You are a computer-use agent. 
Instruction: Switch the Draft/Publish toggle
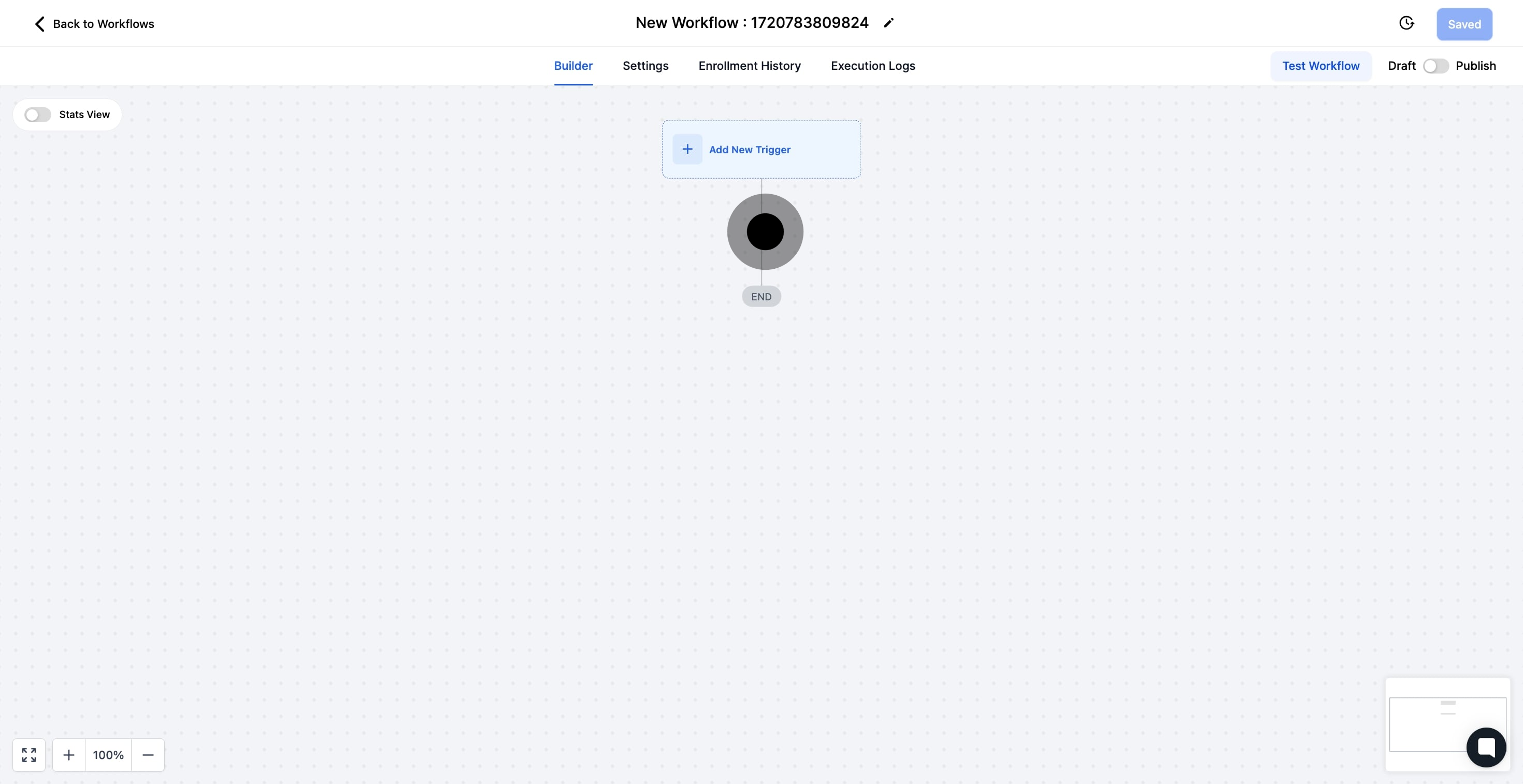coord(1435,66)
